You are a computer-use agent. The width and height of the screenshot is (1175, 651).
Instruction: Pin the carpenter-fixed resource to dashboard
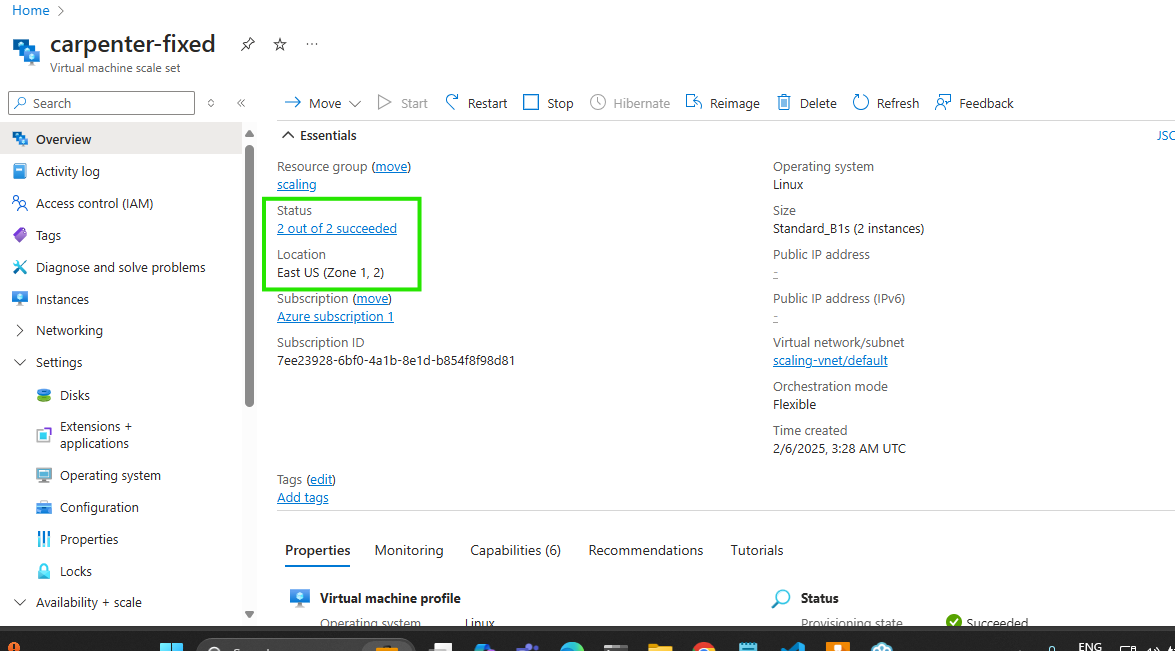click(x=247, y=45)
